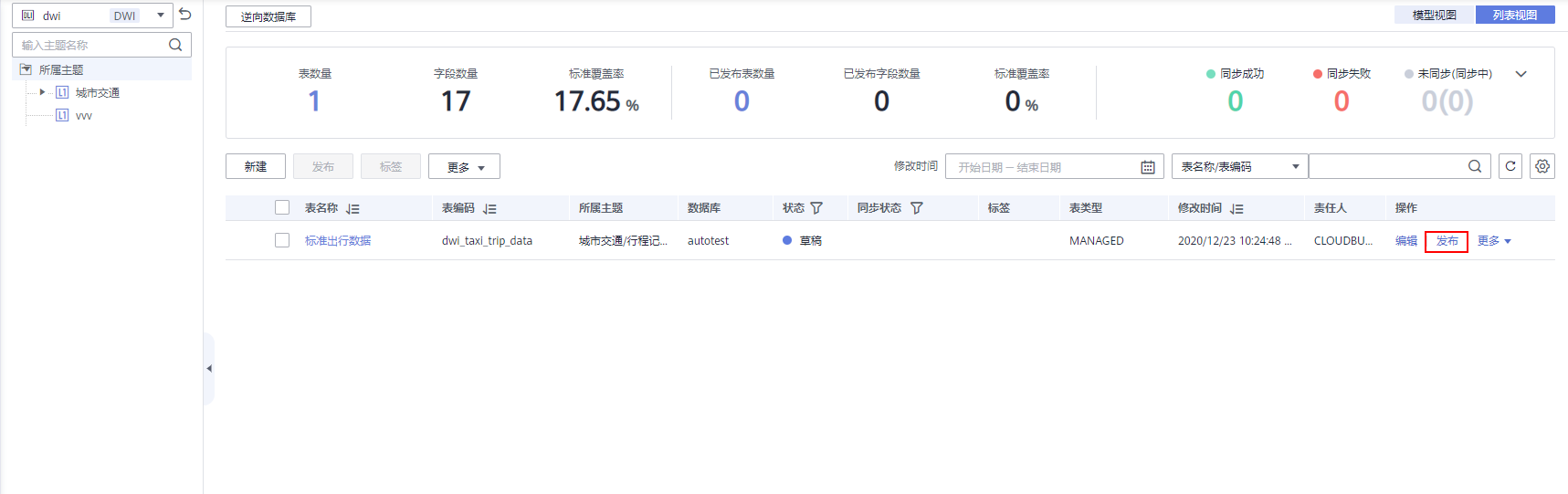Image resolution: width=1568 pixels, height=494 pixels.
Task: Sort by 表编码 column icon
Action: [x=489, y=209]
